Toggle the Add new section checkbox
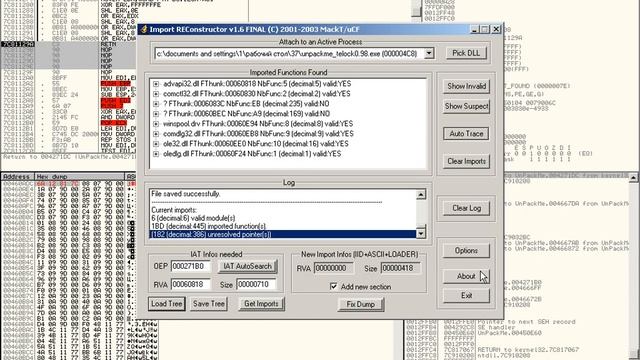The width and height of the screenshot is (640, 360). (x=333, y=287)
